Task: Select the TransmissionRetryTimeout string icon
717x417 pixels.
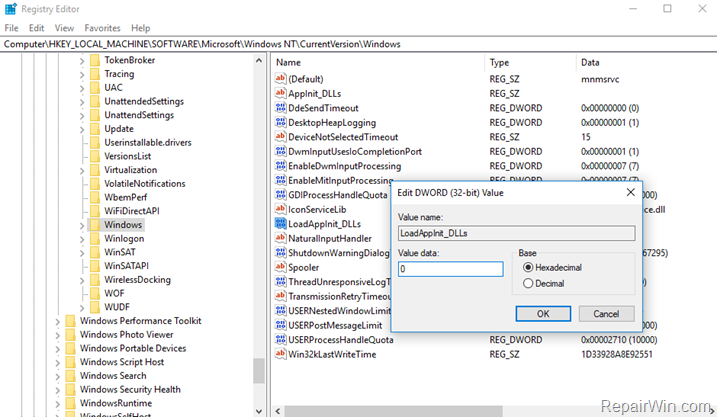Action: click(280, 296)
